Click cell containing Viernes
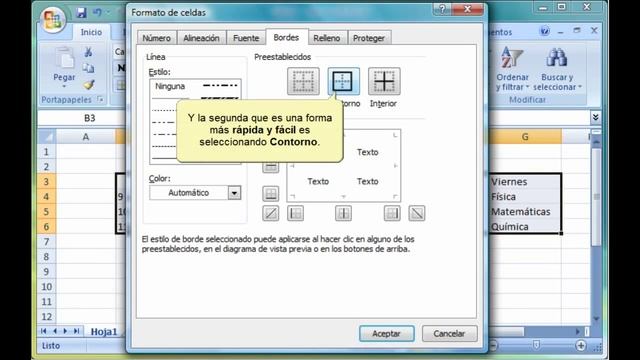 click(525, 182)
